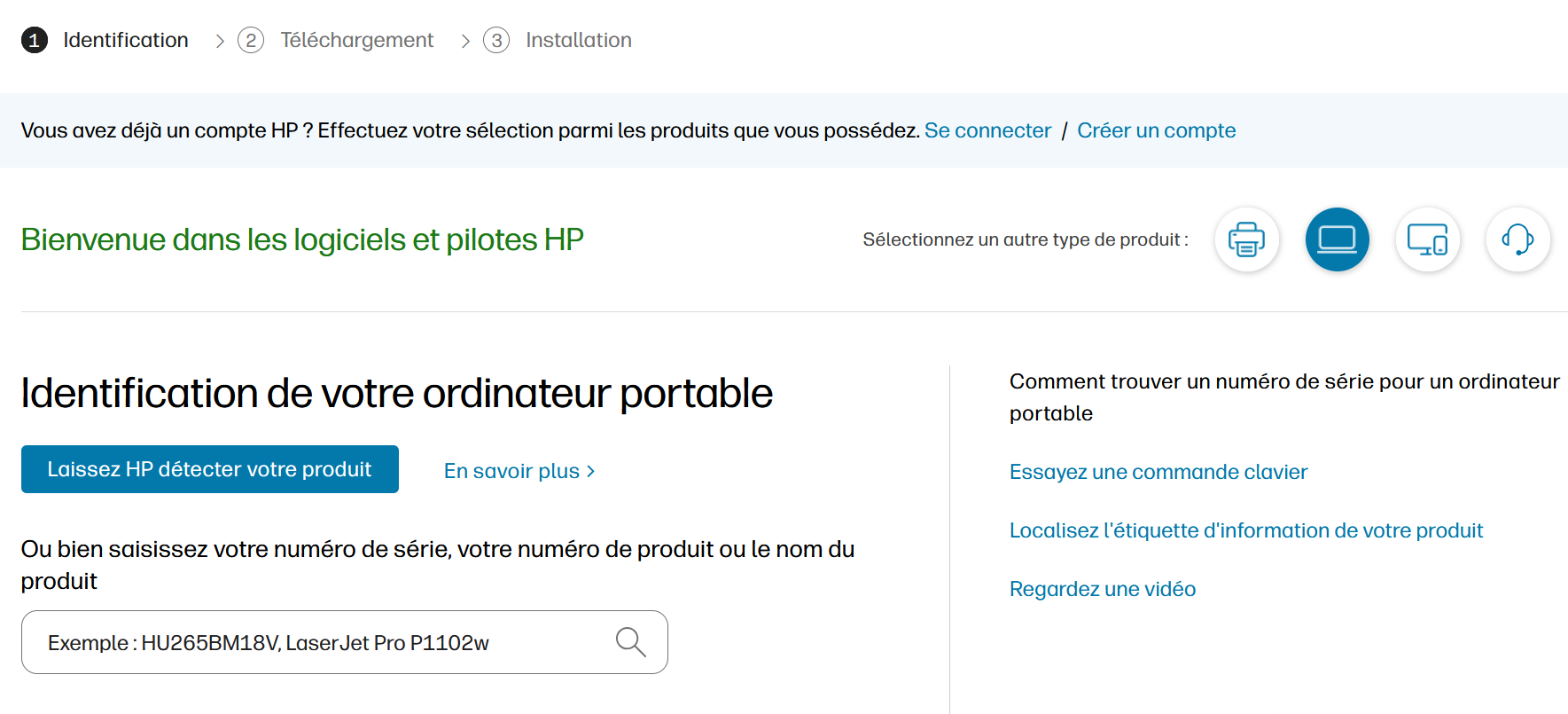Image resolution: width=1568 pixels, height=714 pixels.
Task: Open Regardez une vidéo
Action: click(x=1102, y=588)
